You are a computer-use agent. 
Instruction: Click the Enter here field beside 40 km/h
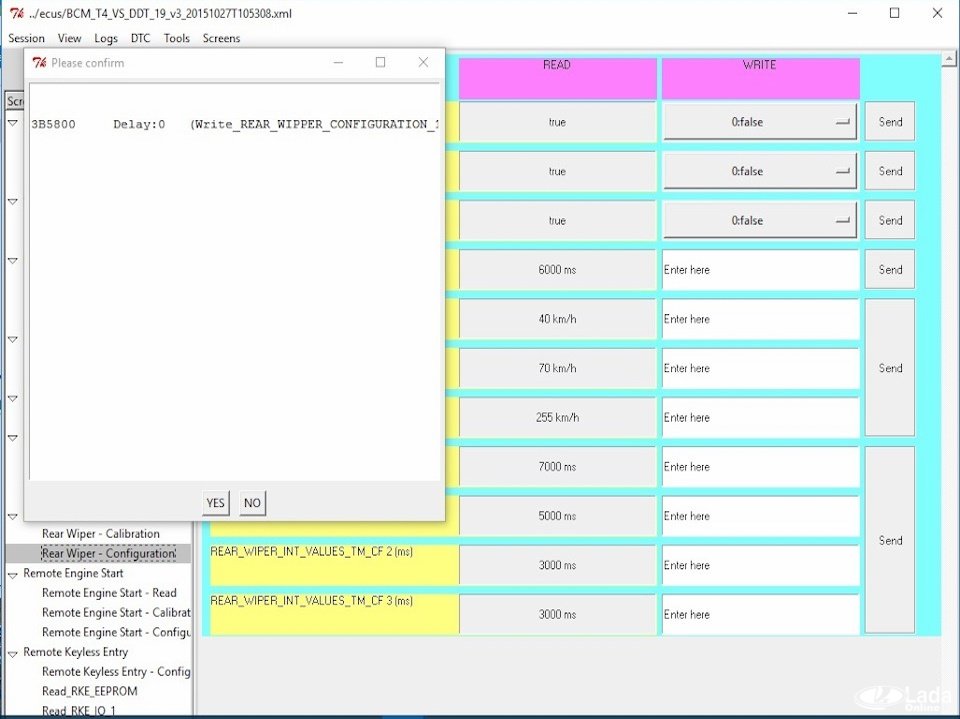760,319
